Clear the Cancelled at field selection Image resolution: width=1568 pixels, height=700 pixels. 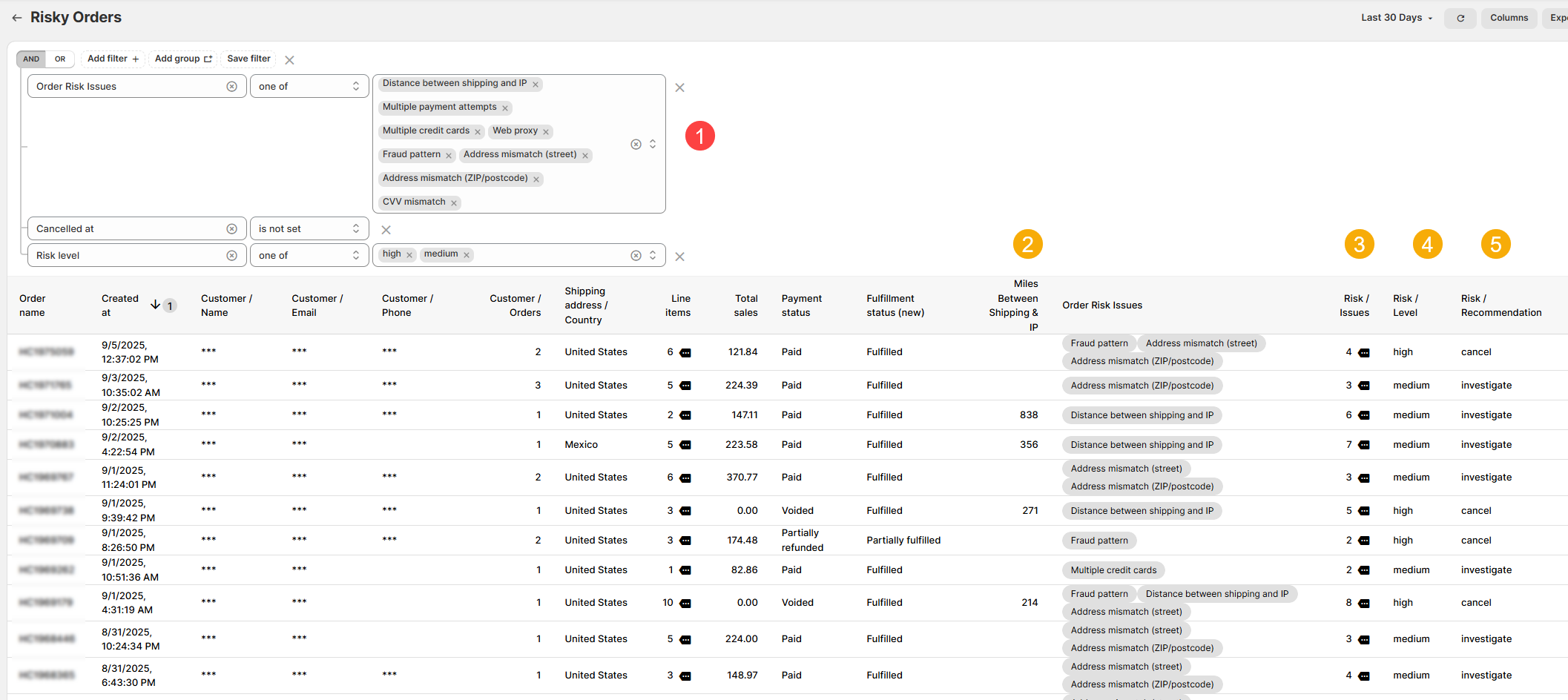point(231,229)
